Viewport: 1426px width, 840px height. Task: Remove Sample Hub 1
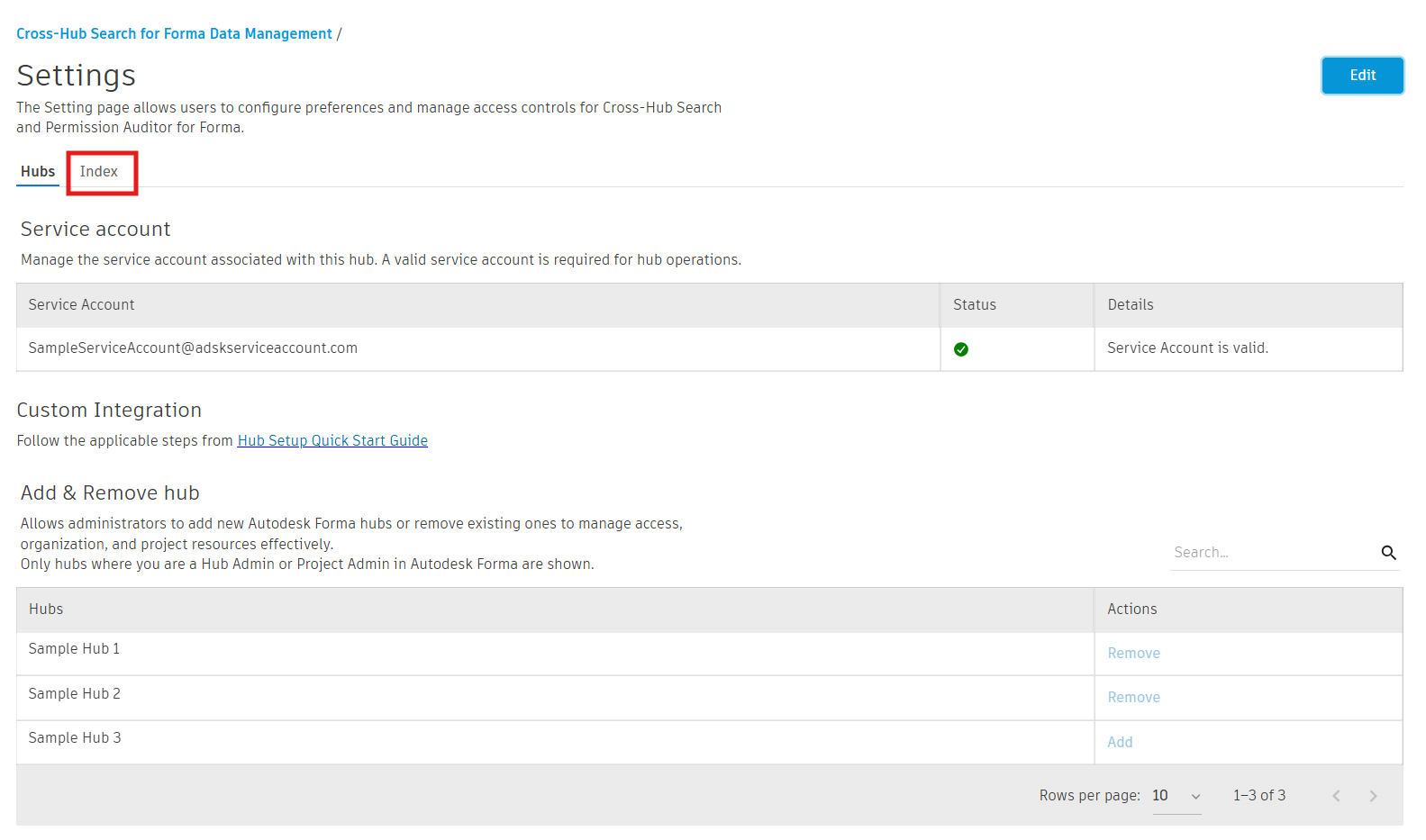(x=1133, y=654)
